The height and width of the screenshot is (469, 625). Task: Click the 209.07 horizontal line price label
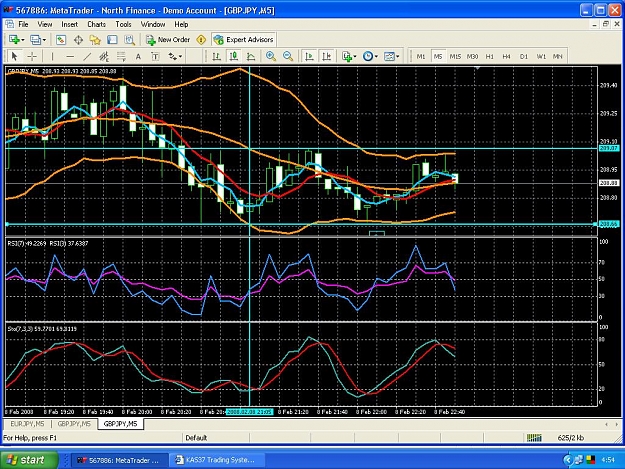point(609,148)
